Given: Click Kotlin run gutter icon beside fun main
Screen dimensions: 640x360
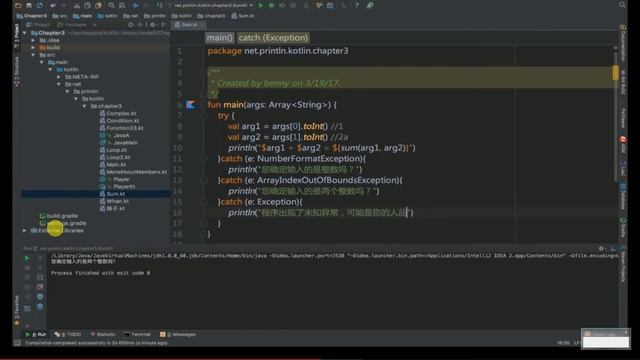Looking at the screenshot, I should [x=190, y=105].
